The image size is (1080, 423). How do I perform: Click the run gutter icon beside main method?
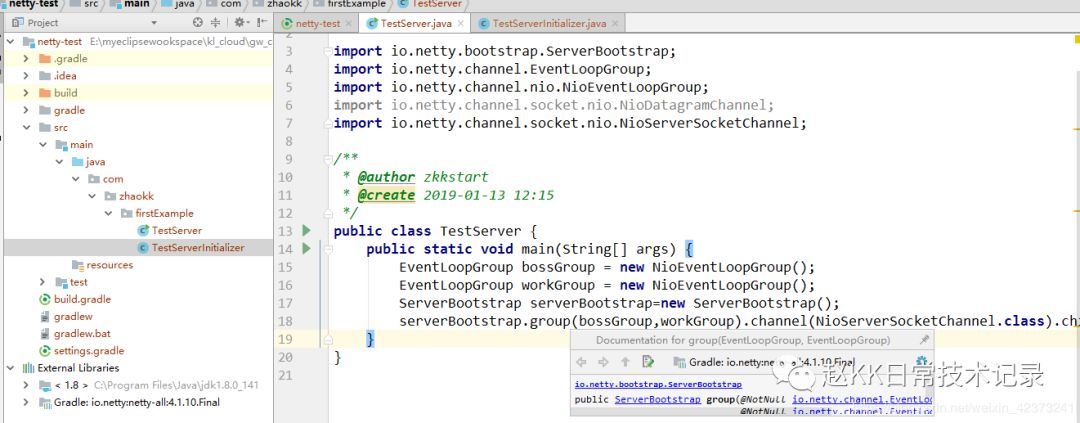[307, 249]
